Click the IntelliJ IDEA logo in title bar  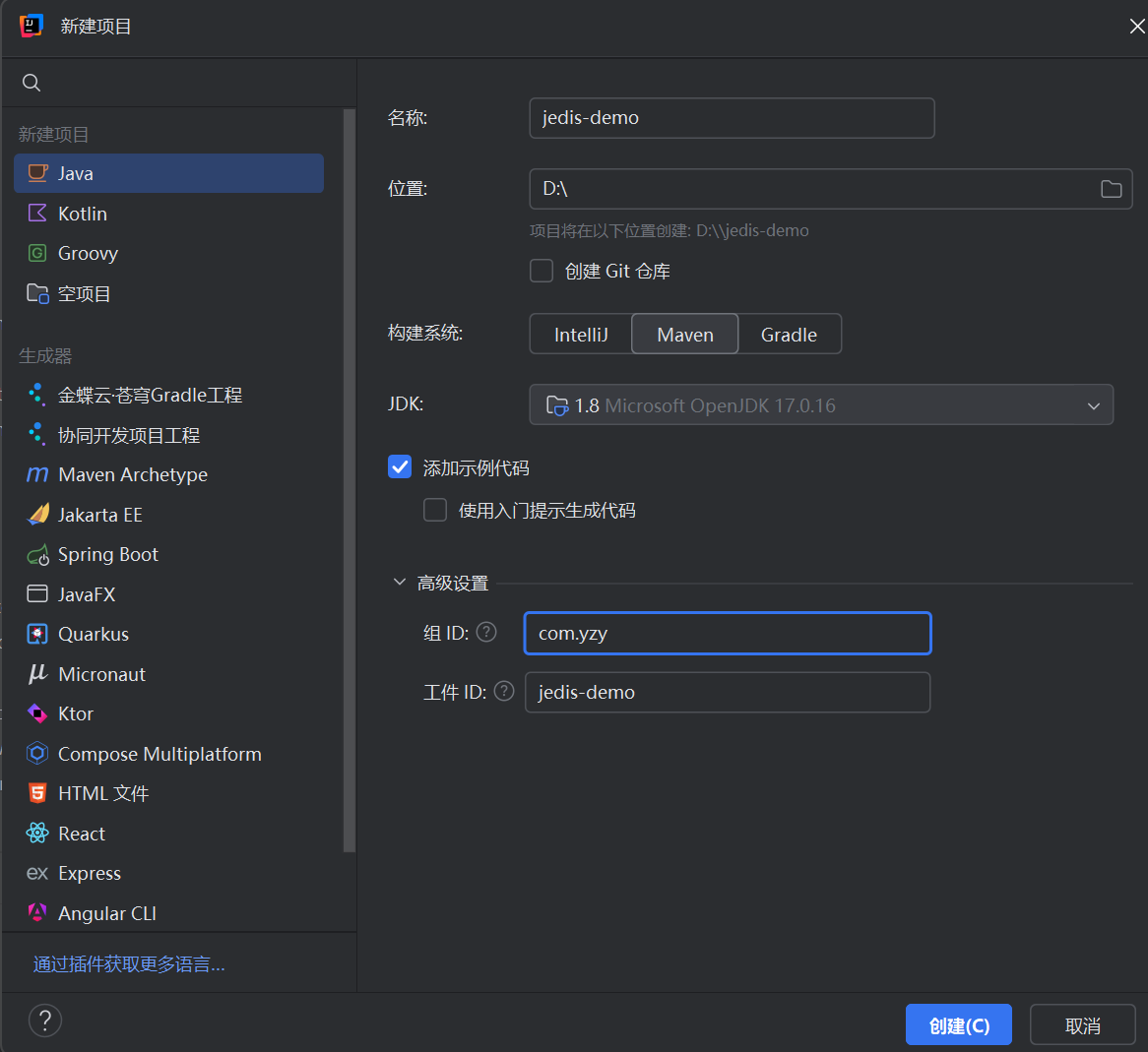pos(32,26)
